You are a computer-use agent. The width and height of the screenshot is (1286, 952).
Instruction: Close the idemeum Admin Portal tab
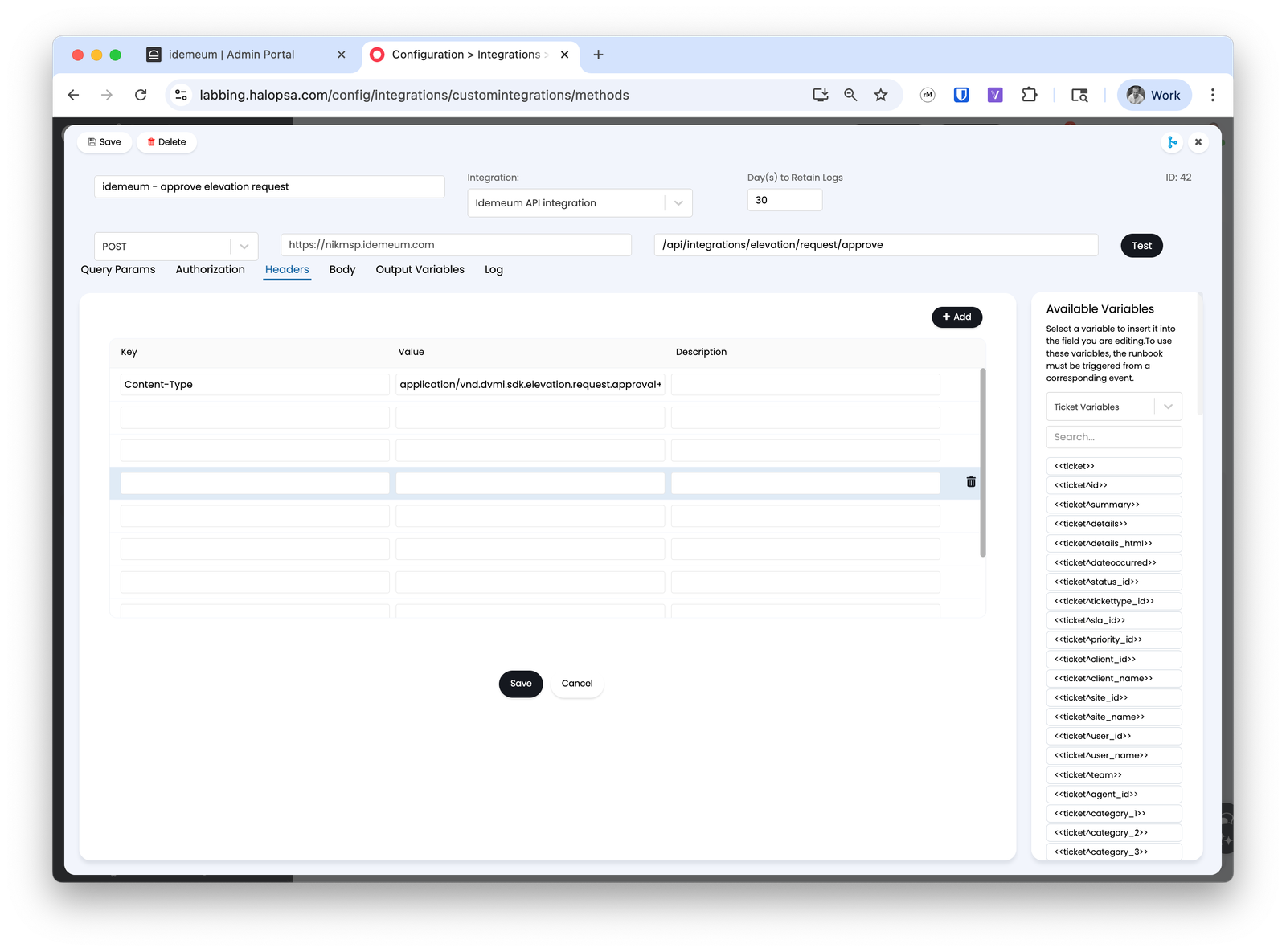(342, 55)
